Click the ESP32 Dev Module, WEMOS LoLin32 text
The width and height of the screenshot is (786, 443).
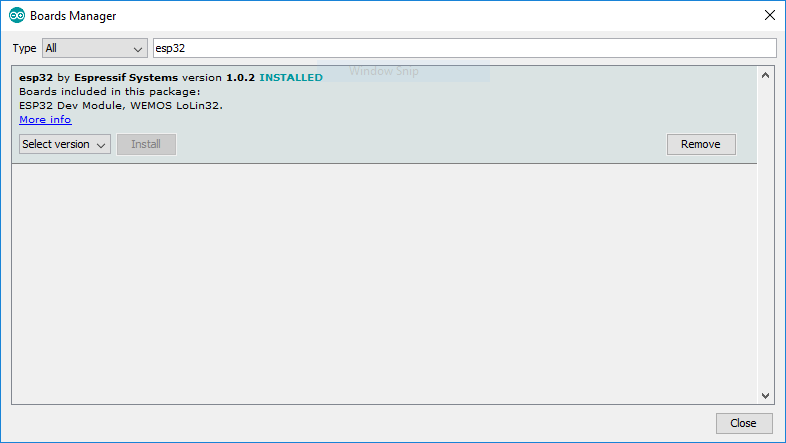[121, 106]
